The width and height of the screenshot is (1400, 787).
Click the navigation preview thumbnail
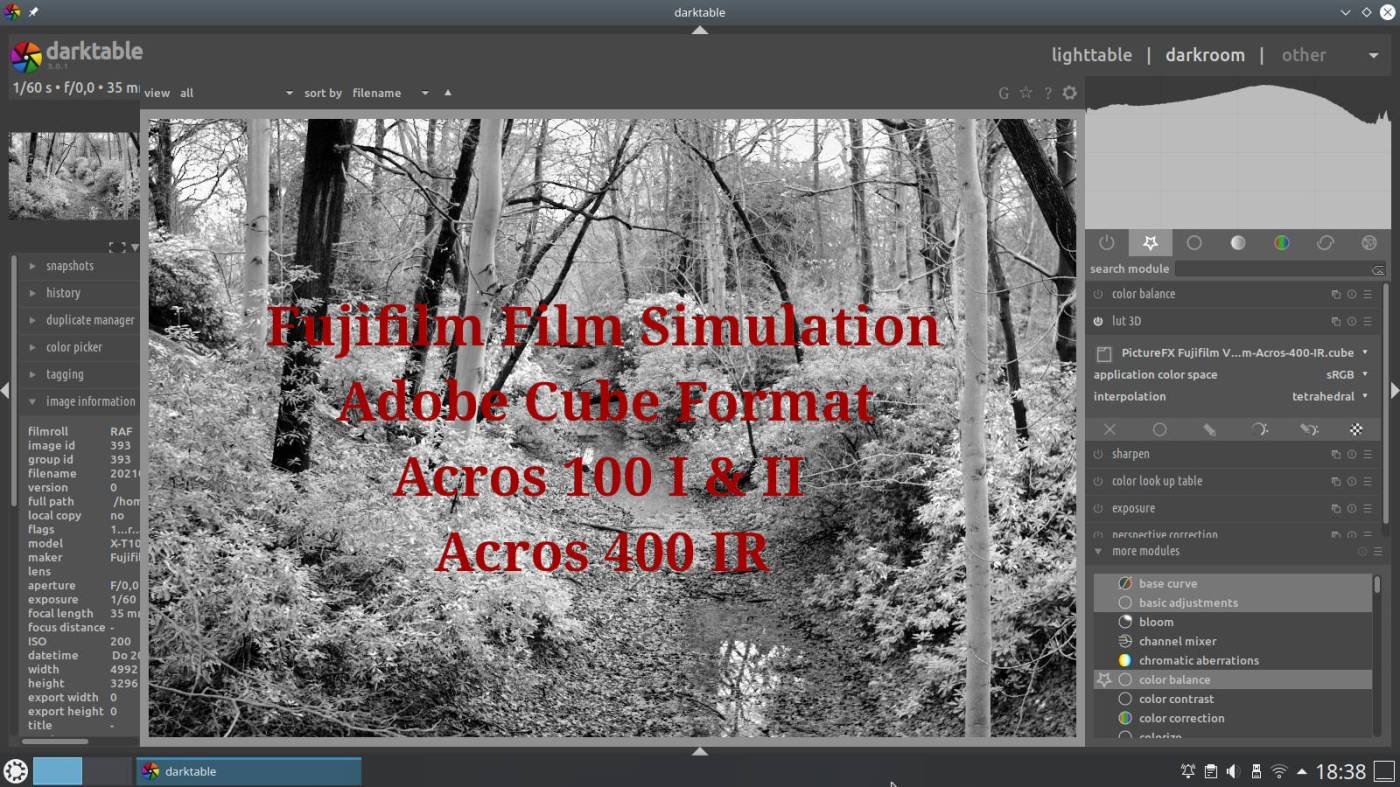coord(74,176)
